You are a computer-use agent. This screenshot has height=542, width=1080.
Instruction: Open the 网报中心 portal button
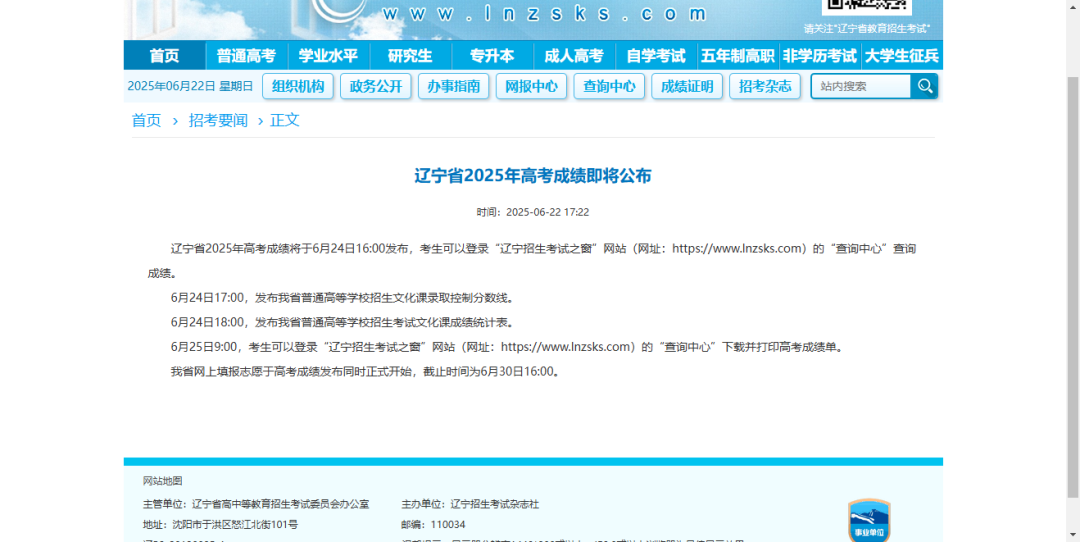532,86
